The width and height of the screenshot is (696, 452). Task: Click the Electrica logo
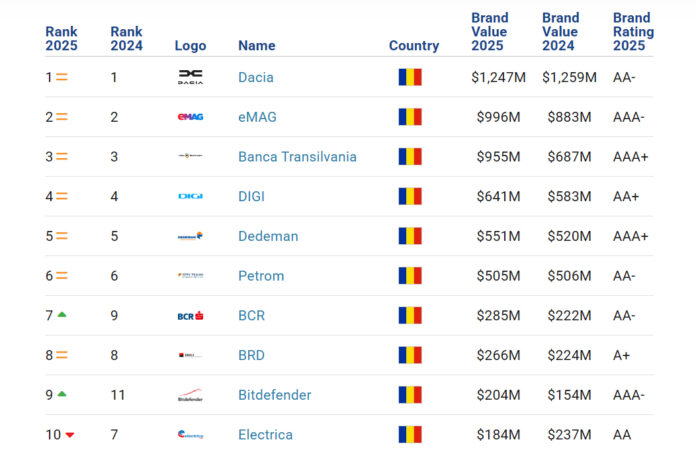(x=190, y=434)
